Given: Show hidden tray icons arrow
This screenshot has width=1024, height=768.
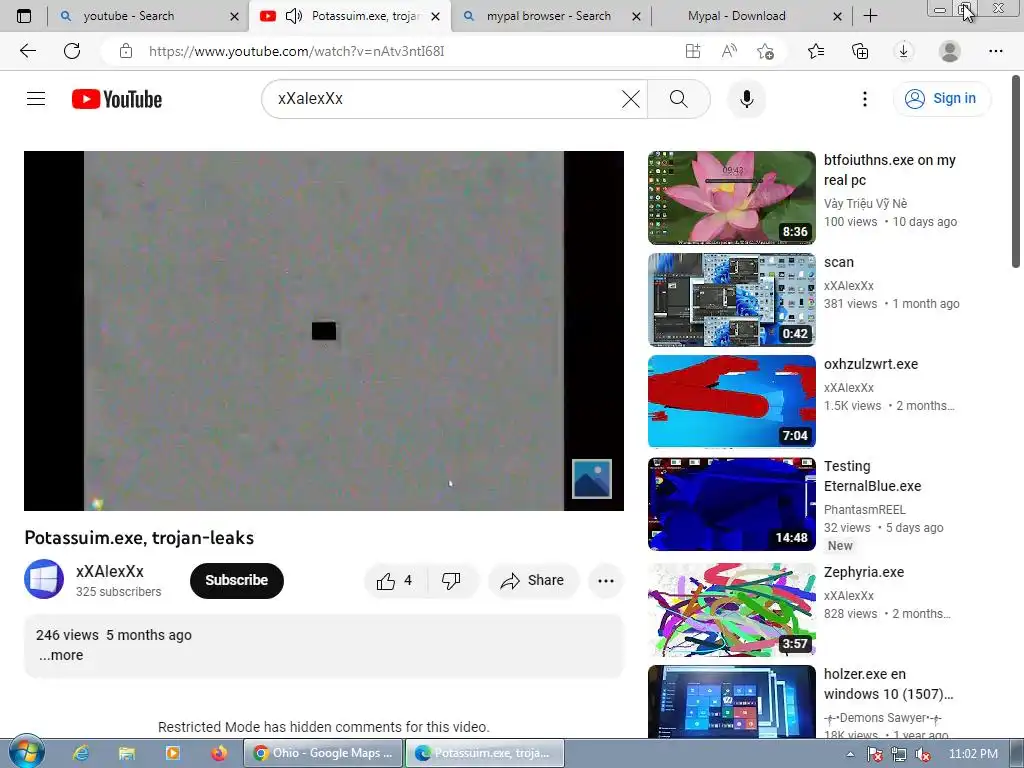Looking at the screenshot, I should pyautogui.click(x=850, y=754).
